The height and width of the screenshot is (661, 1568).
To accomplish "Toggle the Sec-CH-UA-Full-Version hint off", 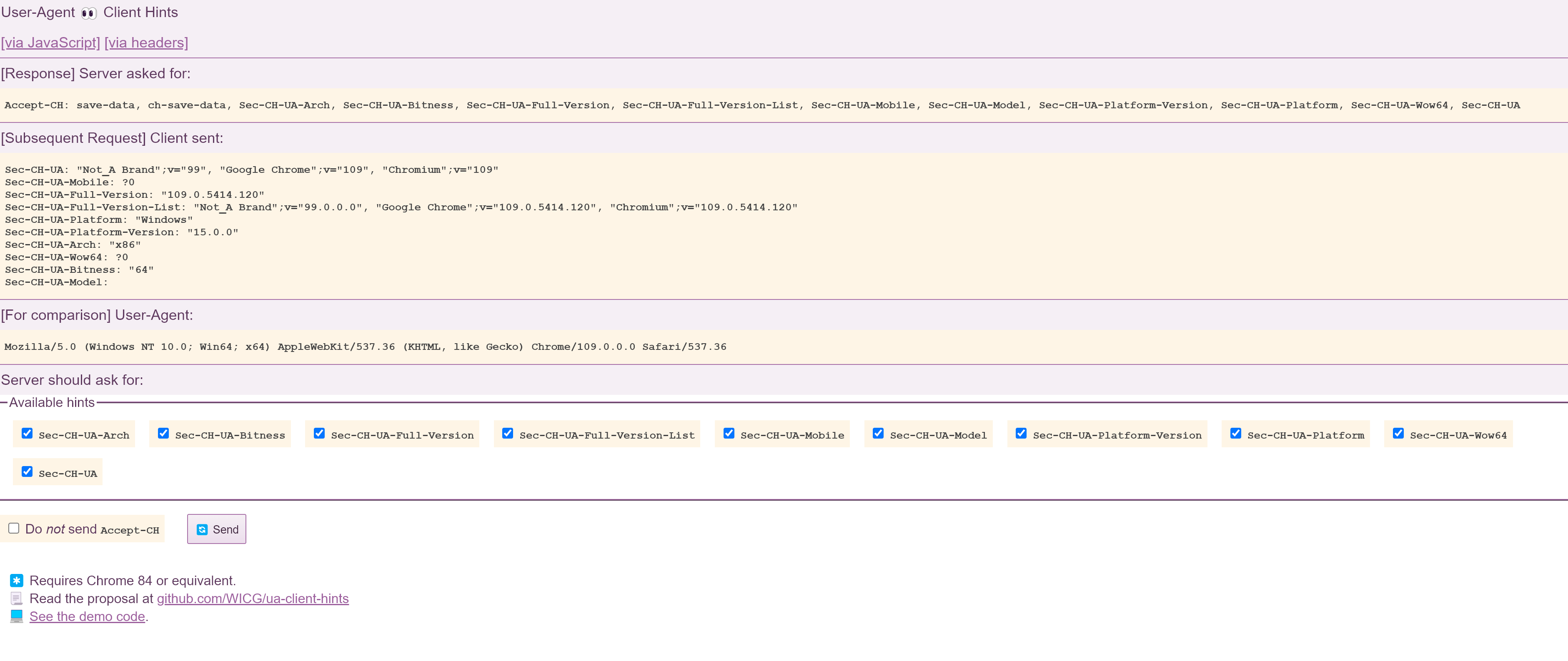I will tap(320, 433).
